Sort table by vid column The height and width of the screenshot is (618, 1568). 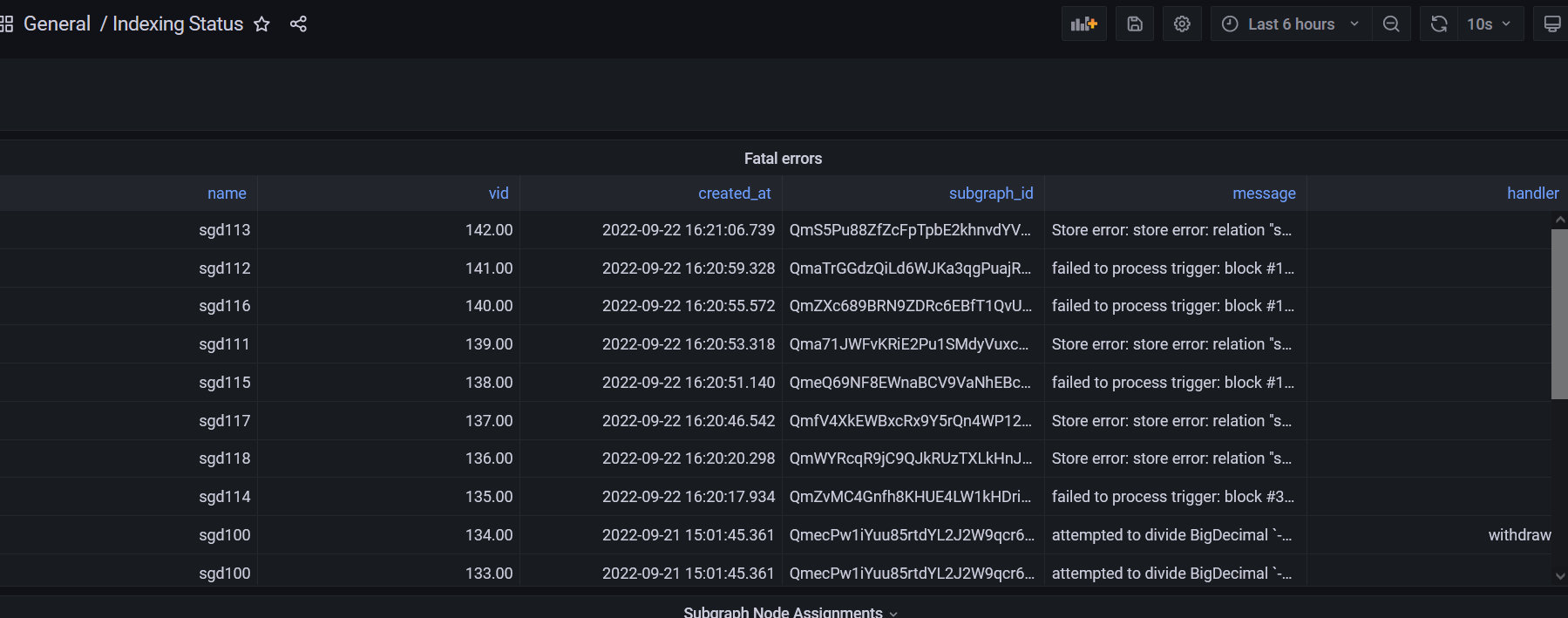pos(499,194)
